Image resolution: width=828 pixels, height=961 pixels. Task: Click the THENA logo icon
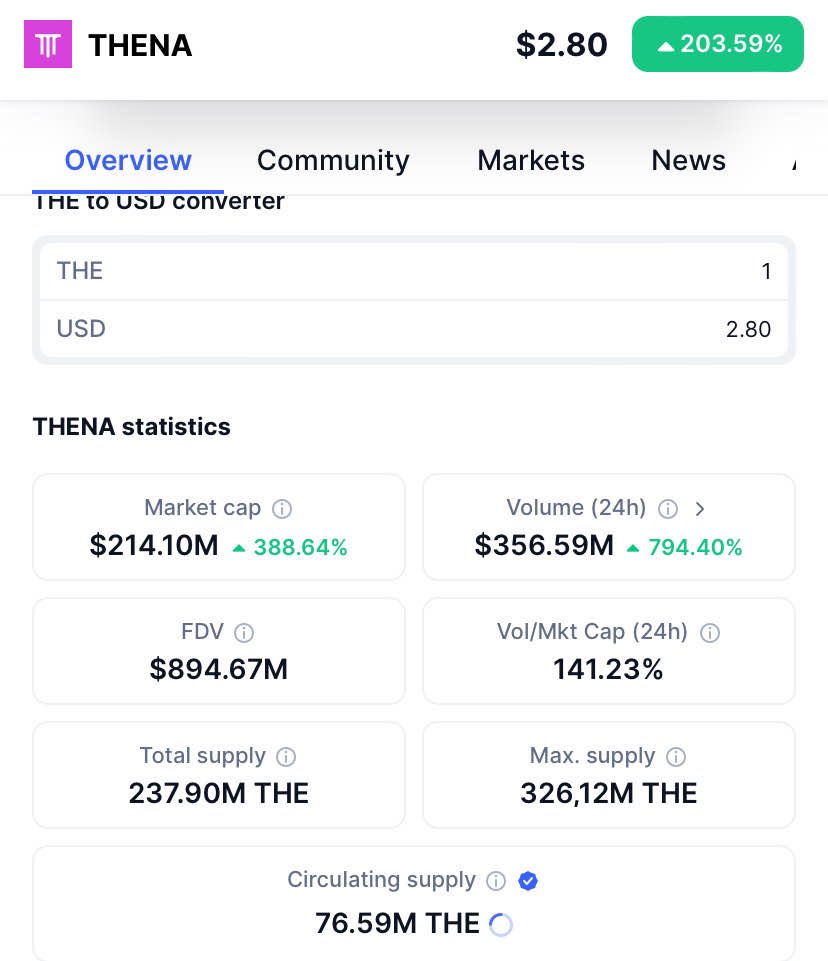47,44
